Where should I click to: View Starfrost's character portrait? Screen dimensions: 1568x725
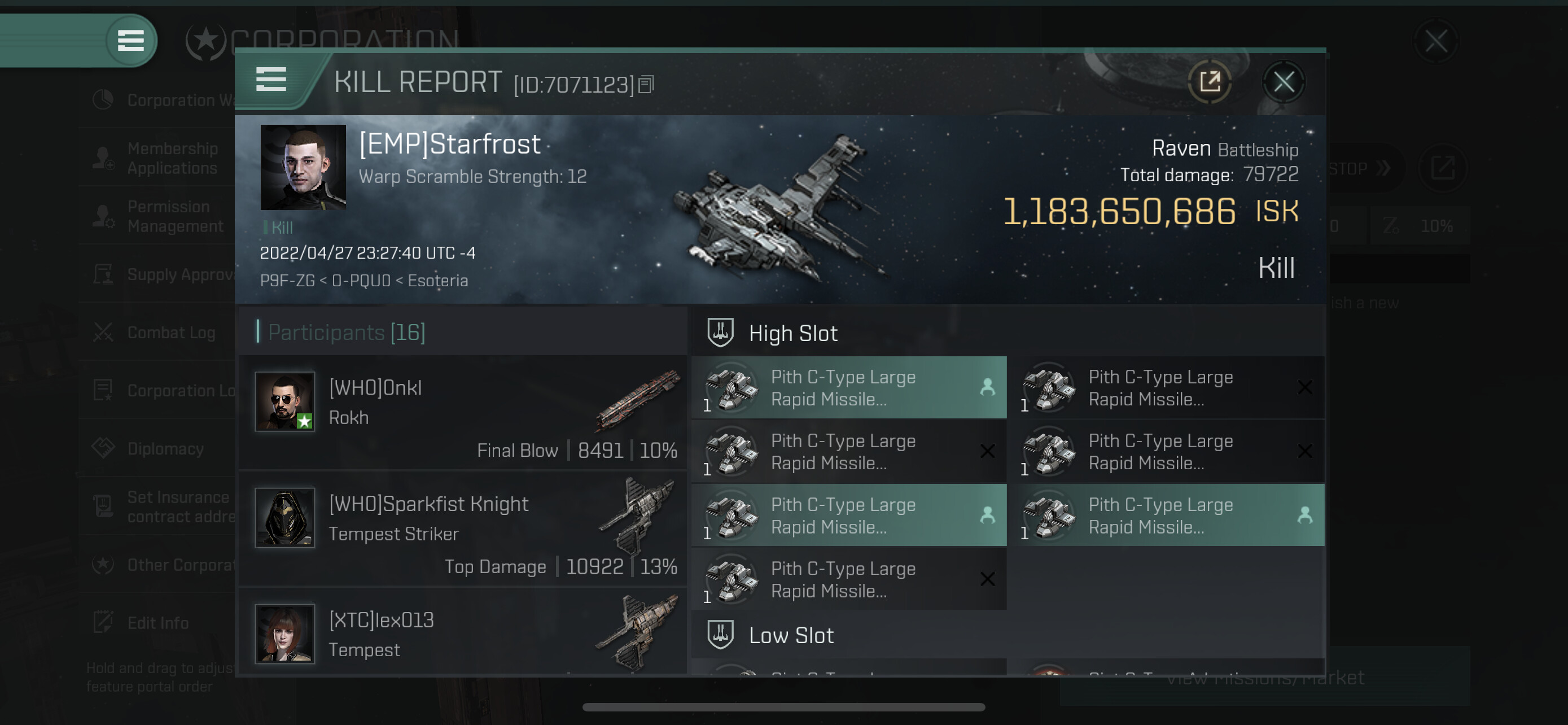[x=303, y=167]
